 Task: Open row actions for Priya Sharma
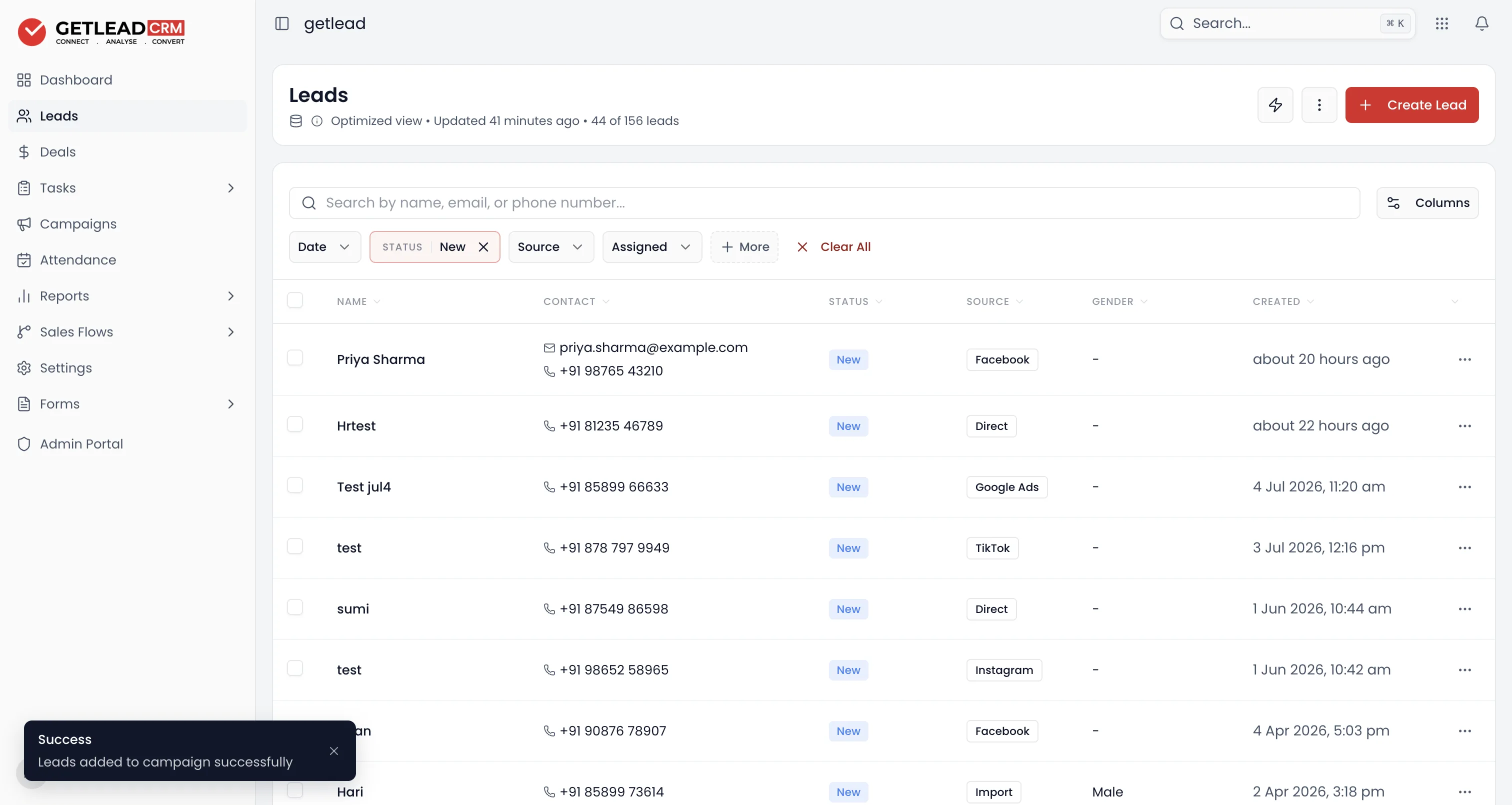[x=1465, y=359]
